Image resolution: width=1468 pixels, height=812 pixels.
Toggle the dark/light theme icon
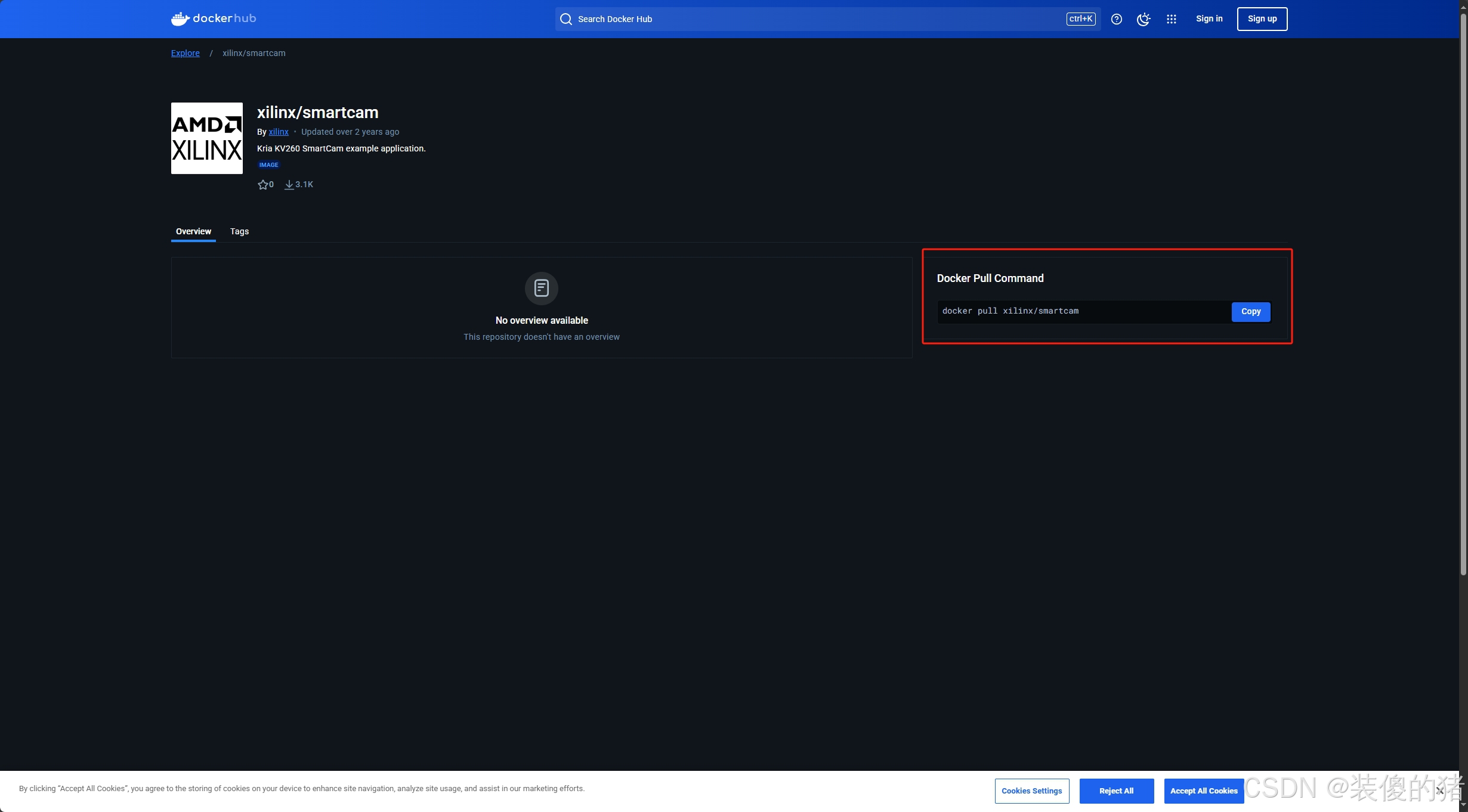[x=1143, y=19]
